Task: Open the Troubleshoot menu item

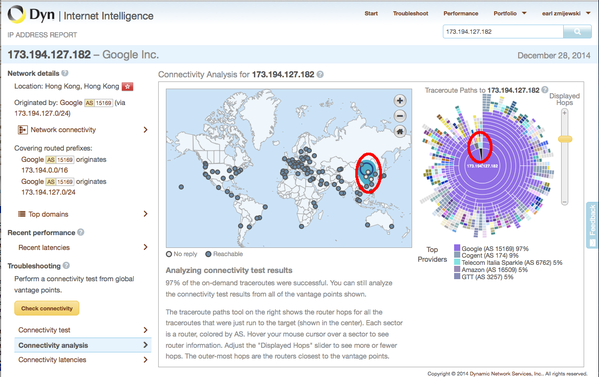Action: 410,13
